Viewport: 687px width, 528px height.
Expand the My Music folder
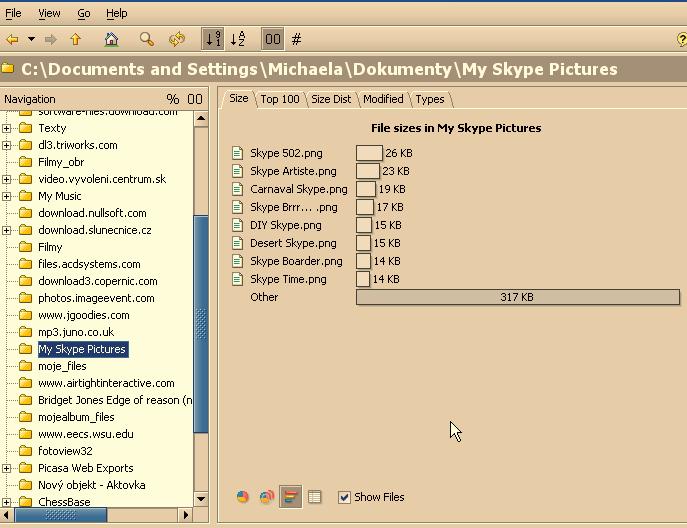(x=7, y=196)
